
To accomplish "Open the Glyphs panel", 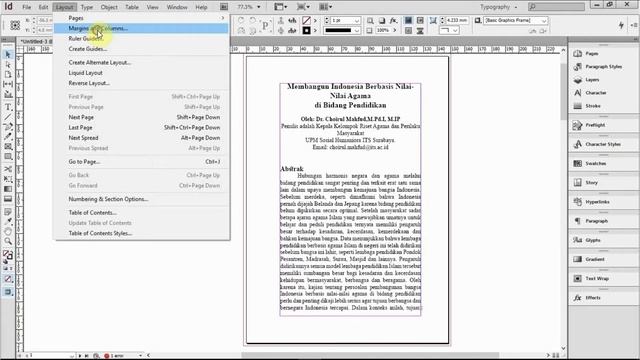I will click(587, 240).
